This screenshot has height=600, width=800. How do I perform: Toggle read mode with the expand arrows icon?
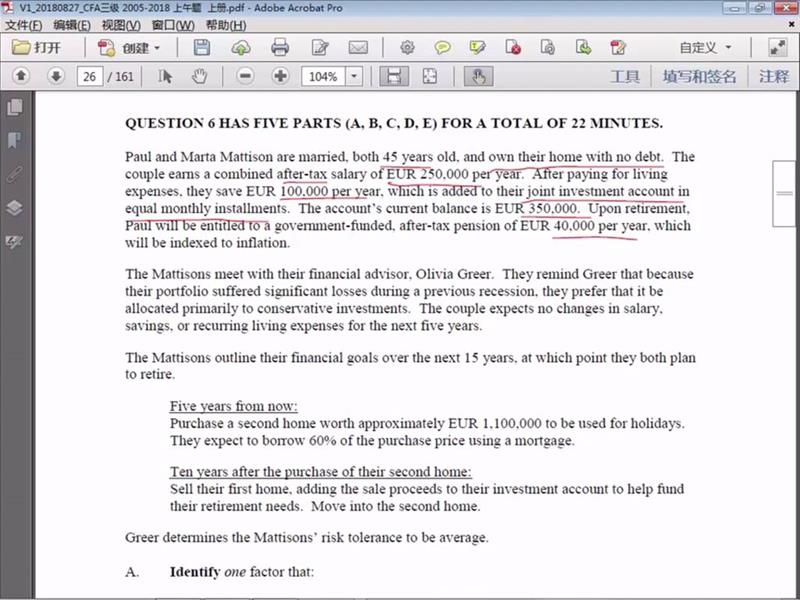pyautogui.click(x=778, y=48)
